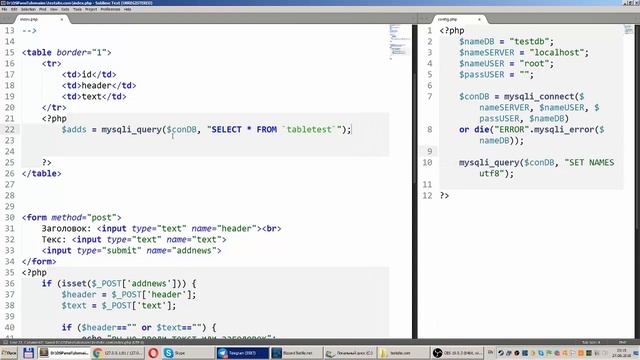
Task: Click the isset($_POST['addnews']) condition
Action: pyautogui.click(x=121, y=284)
